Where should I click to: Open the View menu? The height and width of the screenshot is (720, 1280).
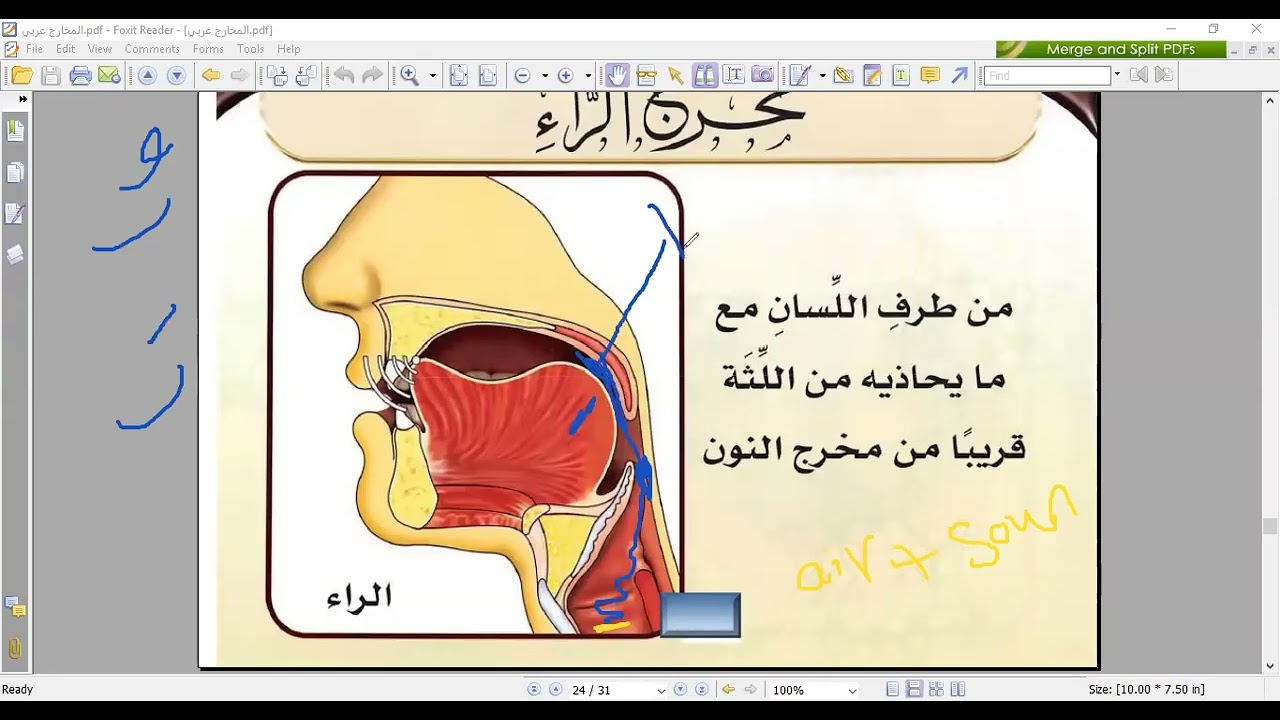pos(100,49)
